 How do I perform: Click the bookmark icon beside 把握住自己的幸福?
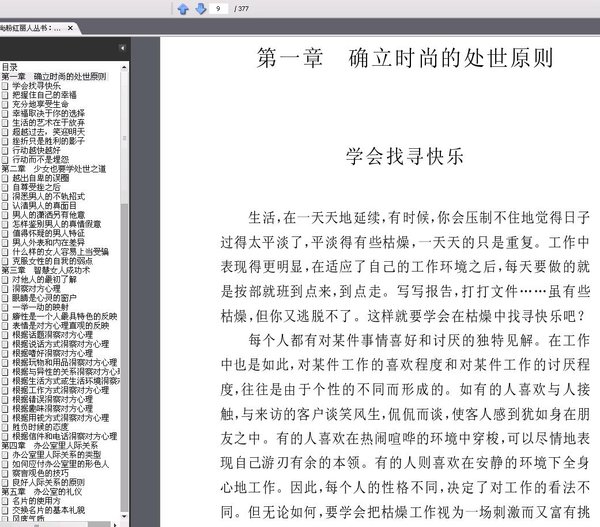5,95
